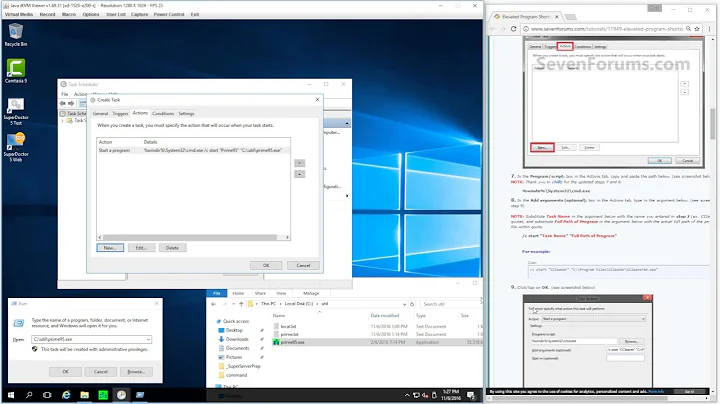Open Downloads in the Quick access pane
Screen dimensions: 720x404
point(237,339)
